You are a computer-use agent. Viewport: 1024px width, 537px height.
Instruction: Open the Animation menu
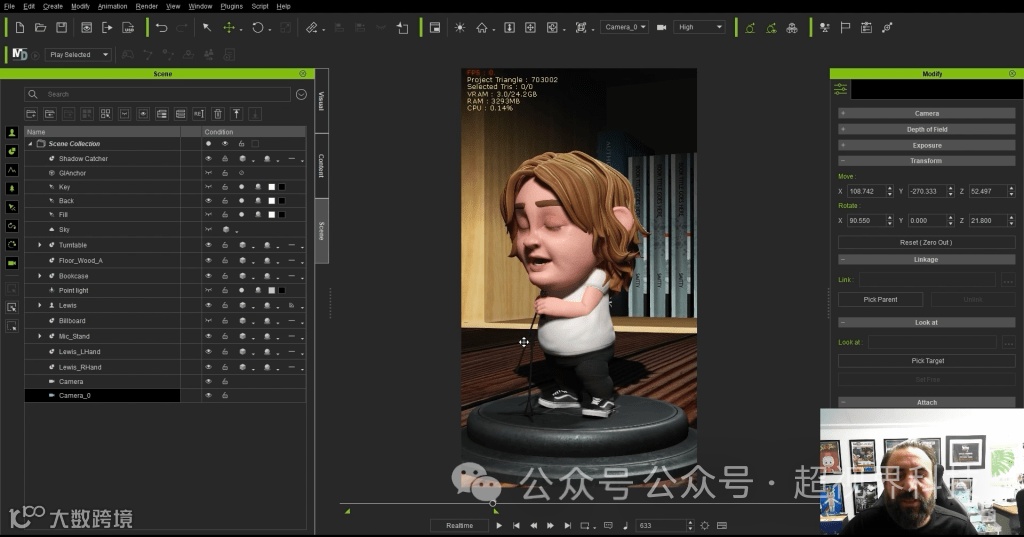coord(112,6)
